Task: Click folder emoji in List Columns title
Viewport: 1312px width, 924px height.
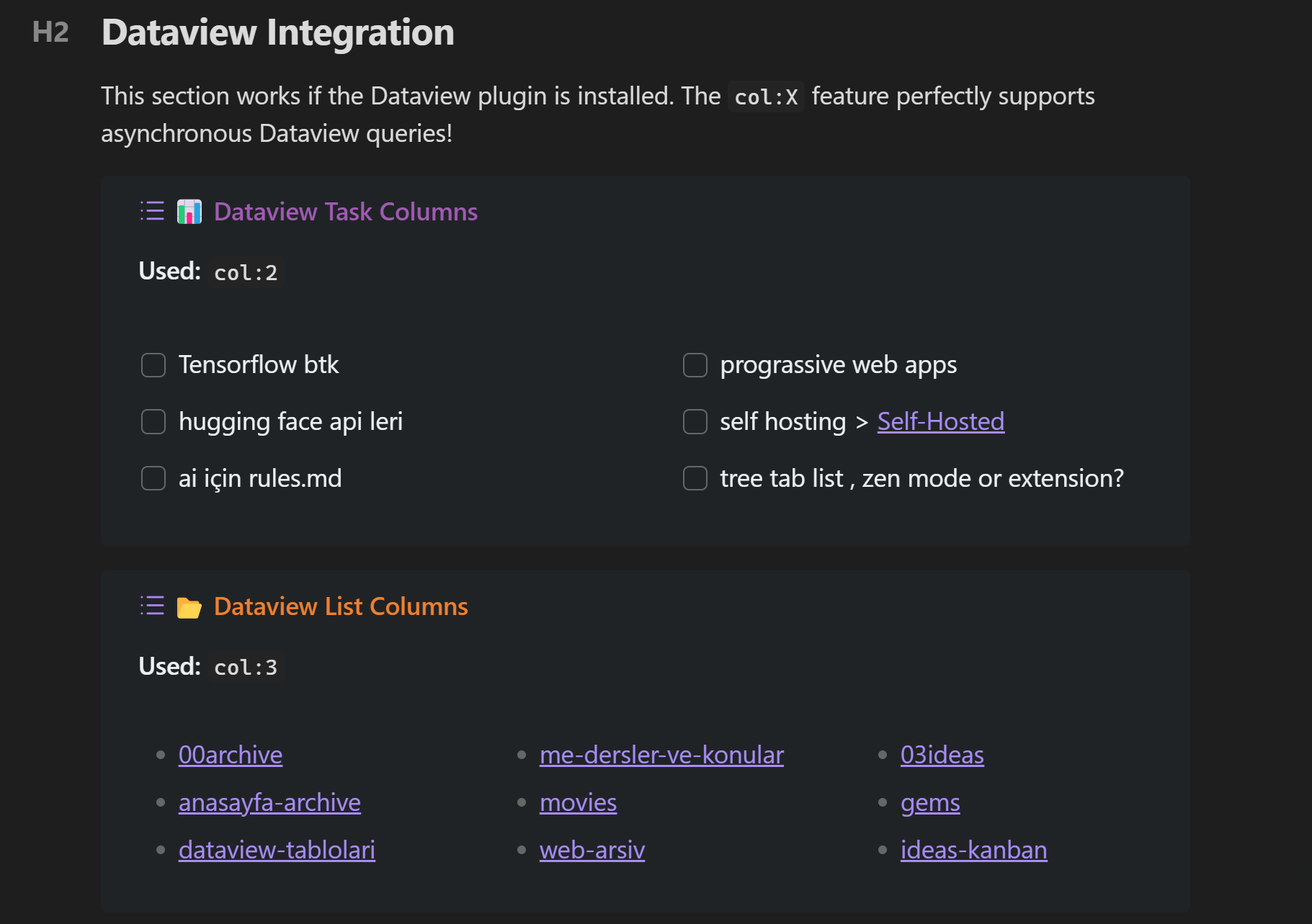Action: 189,607
